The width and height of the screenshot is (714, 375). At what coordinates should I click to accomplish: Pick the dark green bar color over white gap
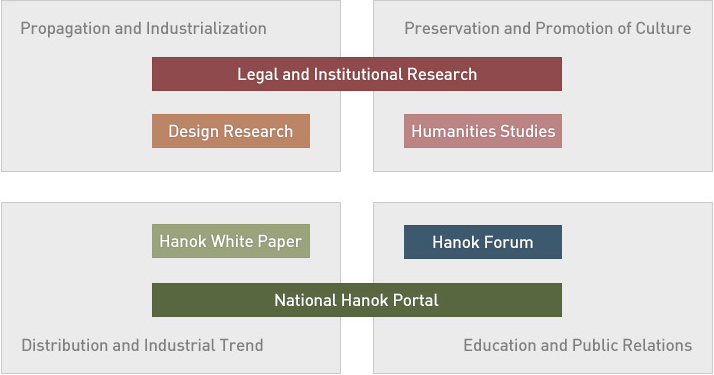click(357, 300)
